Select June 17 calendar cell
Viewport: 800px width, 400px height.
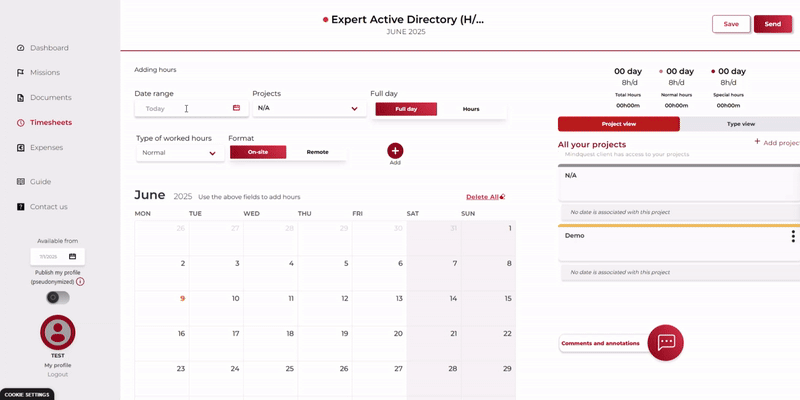pyautogui.click(x=216, y=344)
